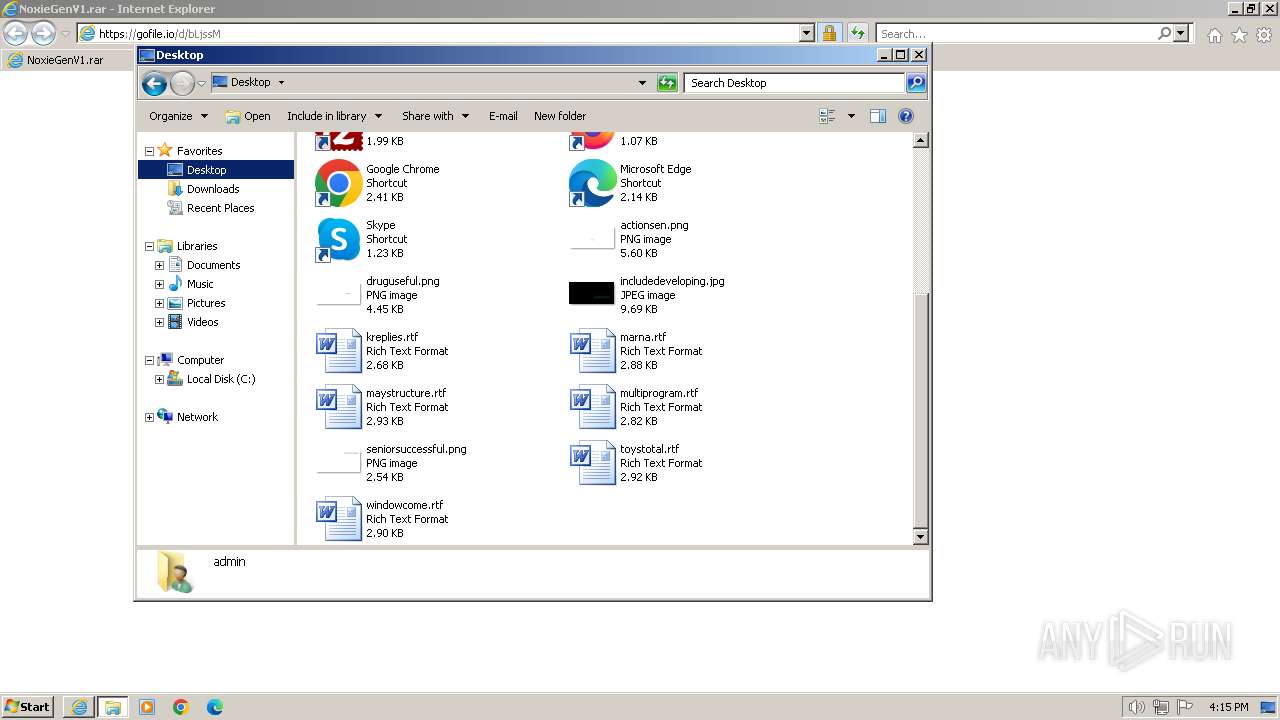Toggle the preview pane button
The width and height of the screenshot is (1280, 720).
click(878, 116)
